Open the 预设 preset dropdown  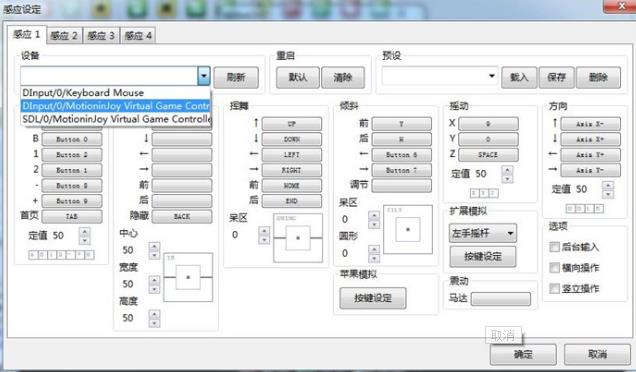(x=440, y=76)
